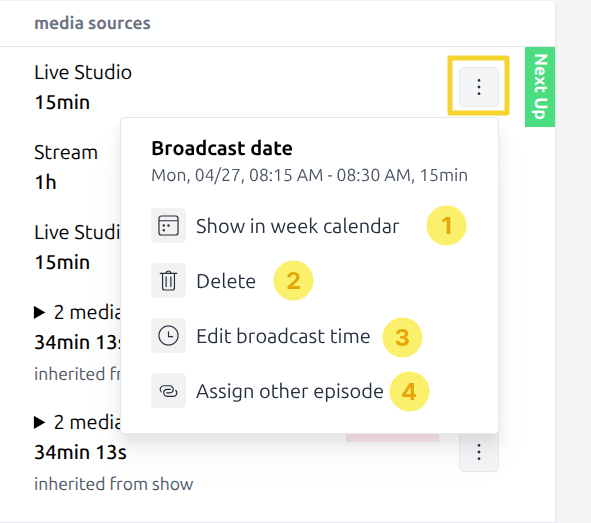Open the three-dot menu for Live Studio 15min
Viewport: 591px width, 523px height.
[x=479, y=87]
